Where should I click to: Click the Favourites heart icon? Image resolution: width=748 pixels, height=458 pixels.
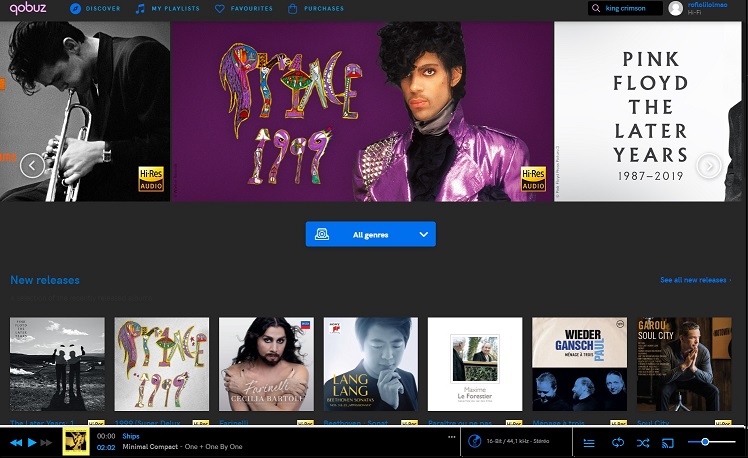point(219,9)
